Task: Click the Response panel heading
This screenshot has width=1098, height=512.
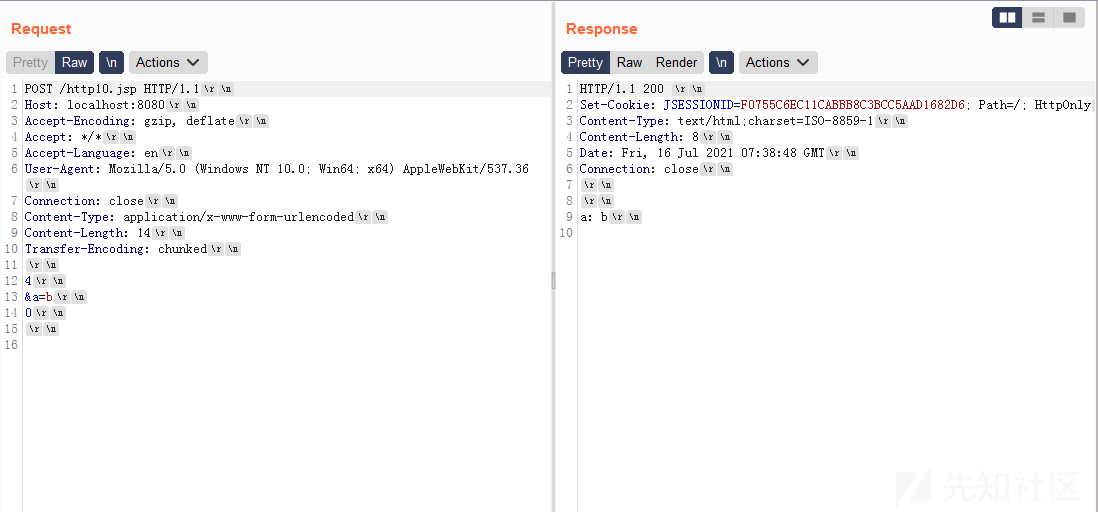Action: tap(602, 29)
